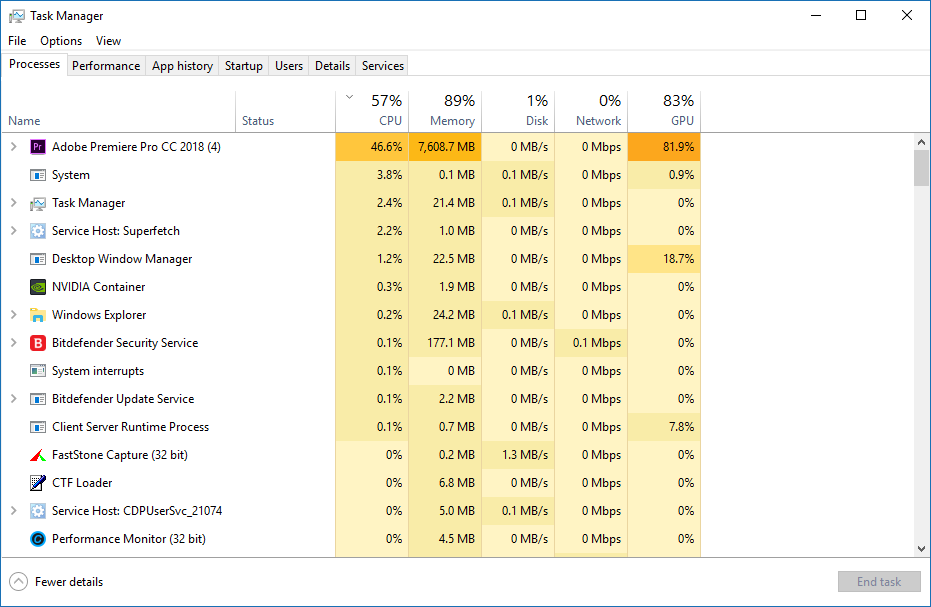This screenshot has height=607, width=931.
Task: Click the Desktop Window Manager icon
Action: click(37, 259)
